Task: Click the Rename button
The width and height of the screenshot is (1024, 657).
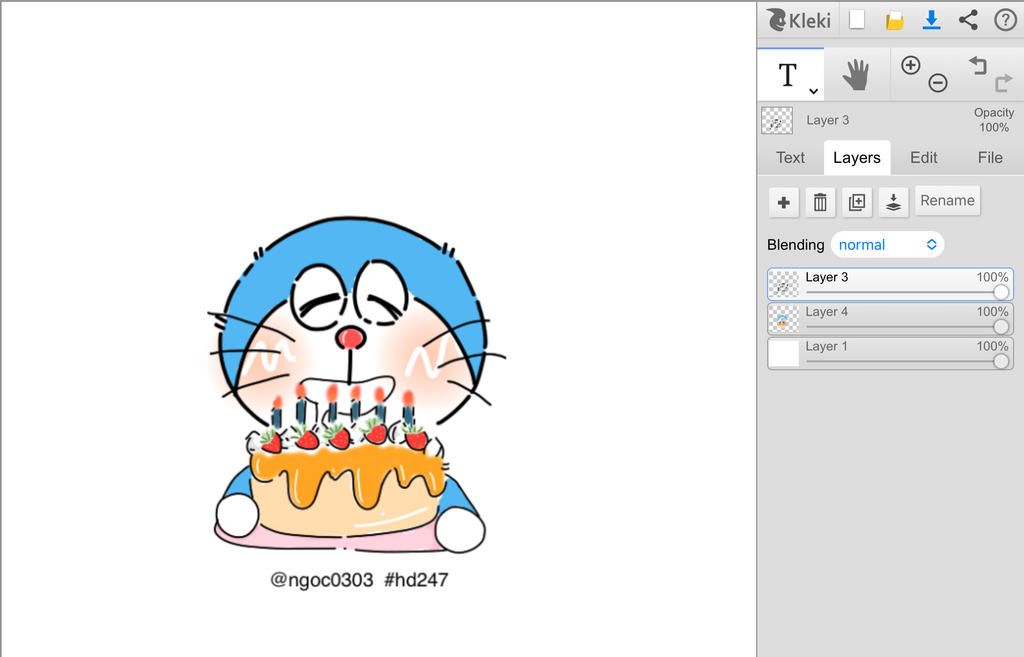Action: coord(947,200)
